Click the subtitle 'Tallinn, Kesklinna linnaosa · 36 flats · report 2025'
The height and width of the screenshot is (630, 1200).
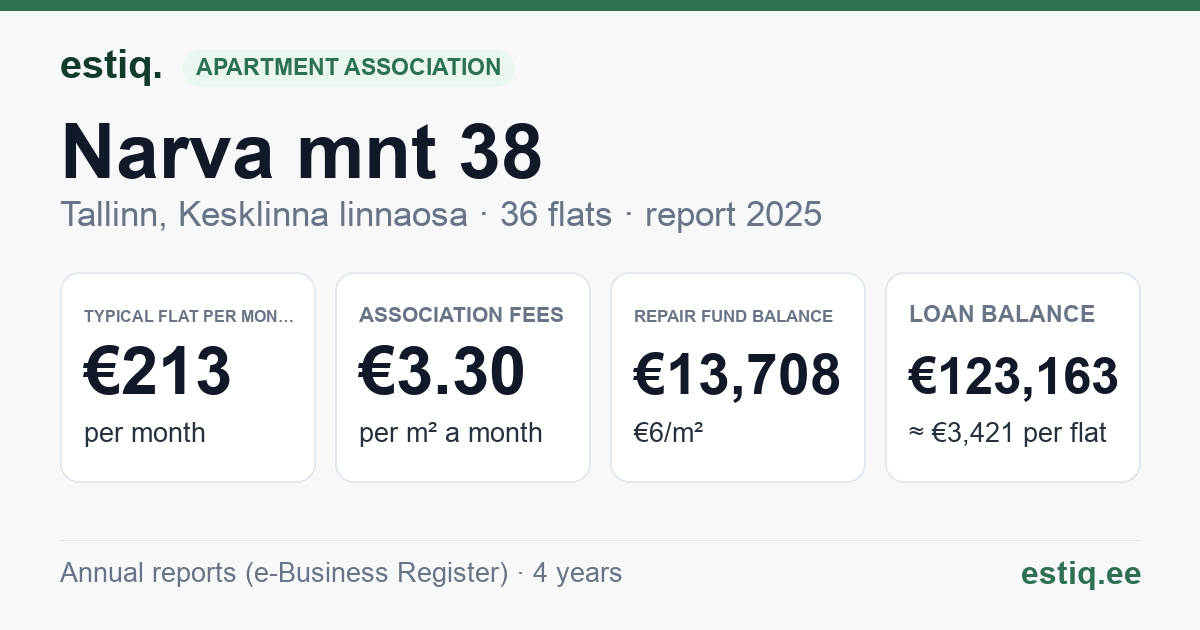[440, 214]
